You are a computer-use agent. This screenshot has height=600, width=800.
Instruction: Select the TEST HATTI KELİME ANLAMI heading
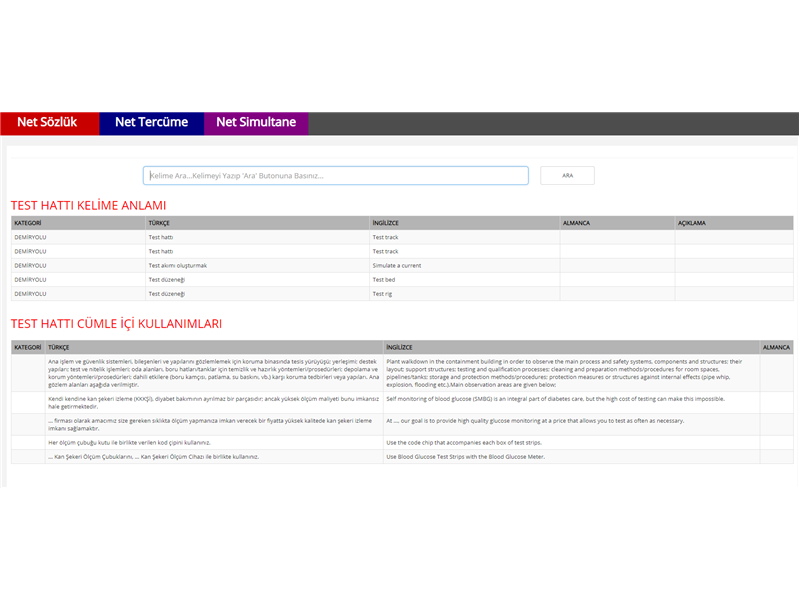[88, 205]
